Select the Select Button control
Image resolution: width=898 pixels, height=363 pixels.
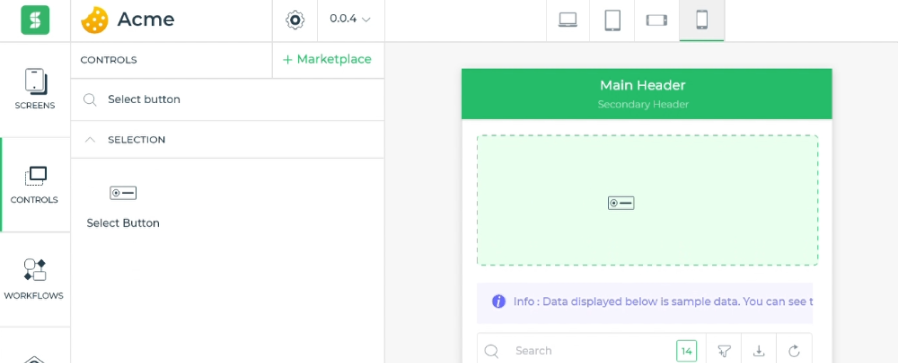click(x=123, y=205)
